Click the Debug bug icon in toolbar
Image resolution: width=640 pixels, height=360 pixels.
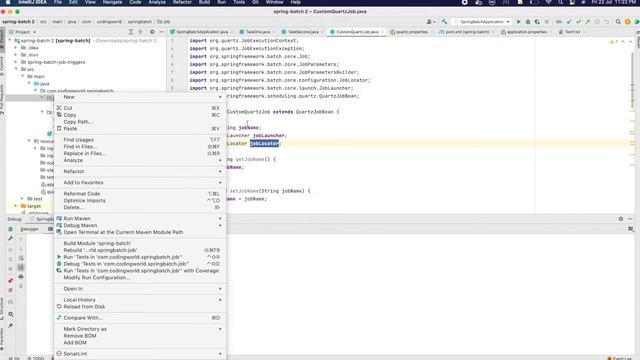[528, 22]
